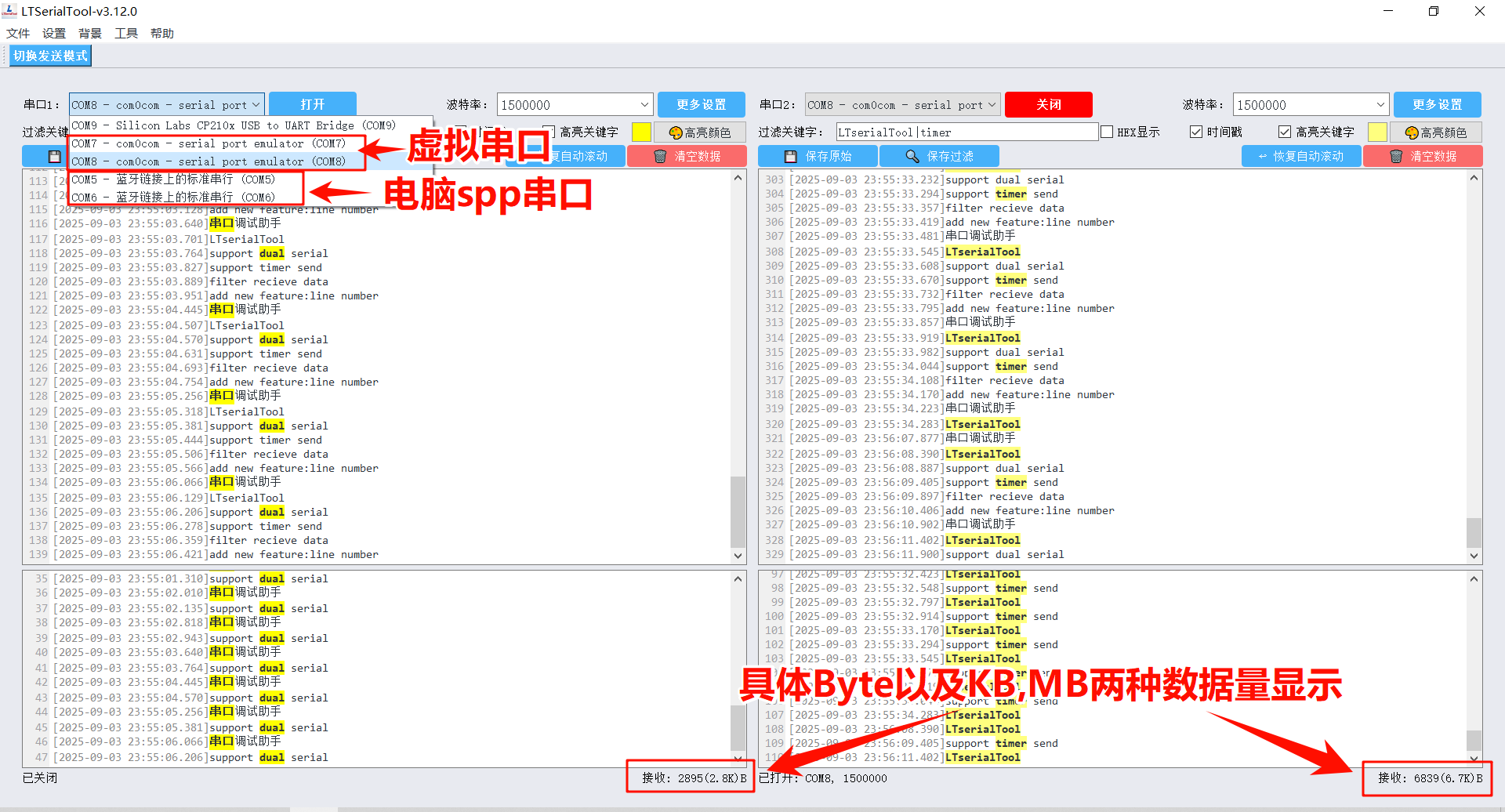Click right 高亮颜色 palette button
The height and width of the screenshot is (812, 1505).
tap(1436, 132)
